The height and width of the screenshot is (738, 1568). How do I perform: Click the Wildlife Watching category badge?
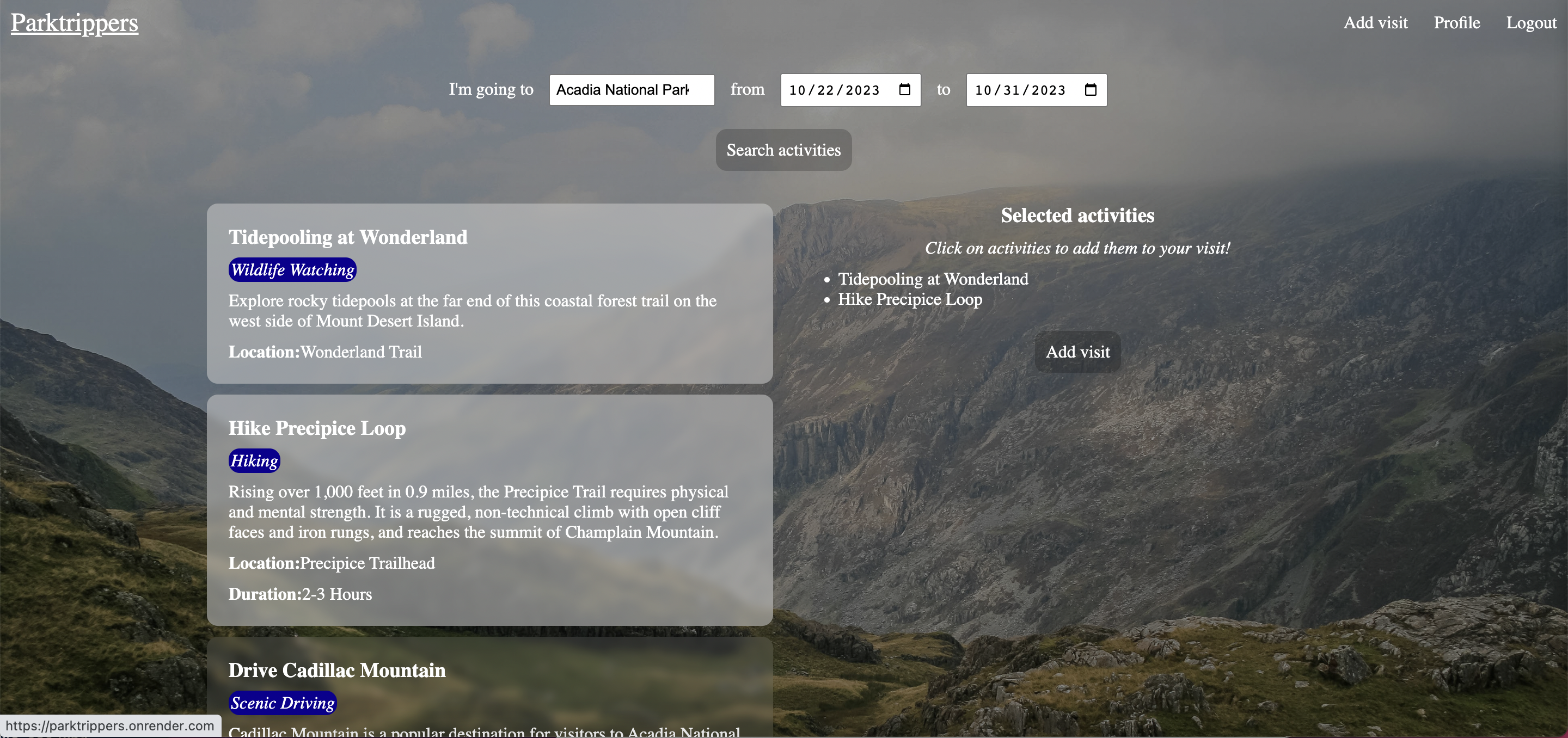pos(292,269)
